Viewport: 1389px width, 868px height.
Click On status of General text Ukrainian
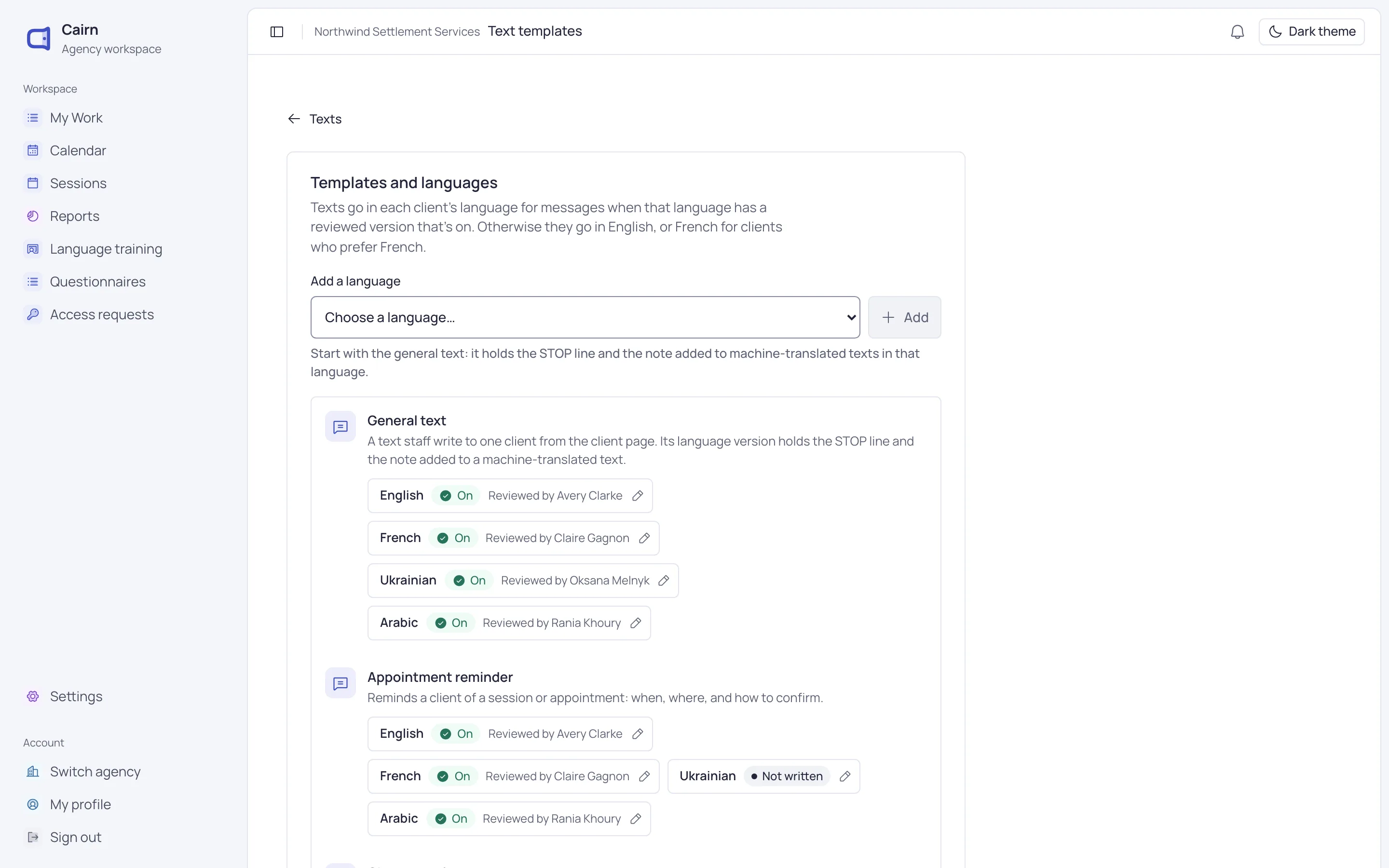tap(469, 581)
